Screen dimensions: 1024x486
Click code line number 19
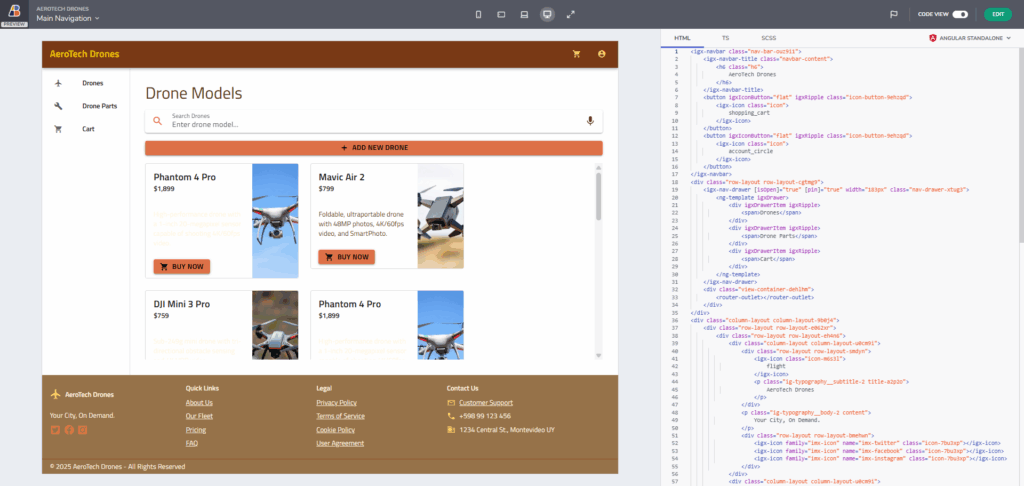tap(675, 189)
